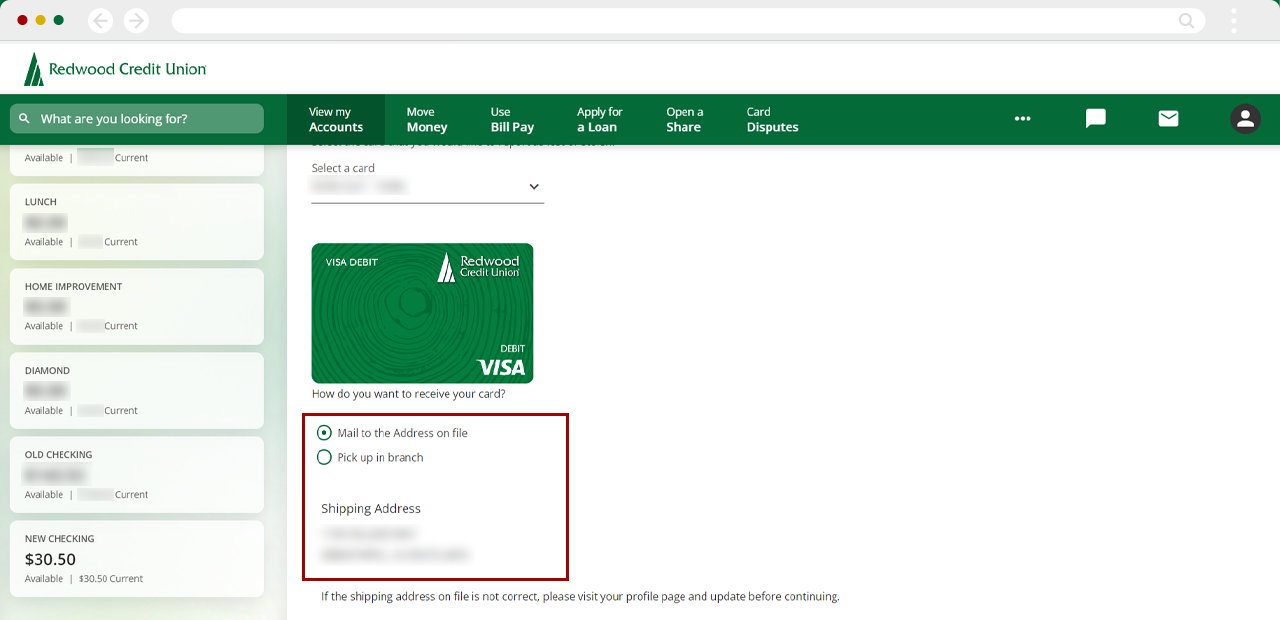Open the View my Accounts menu
This screenshot has width=1280, height=620.
[x=336, y=120]
